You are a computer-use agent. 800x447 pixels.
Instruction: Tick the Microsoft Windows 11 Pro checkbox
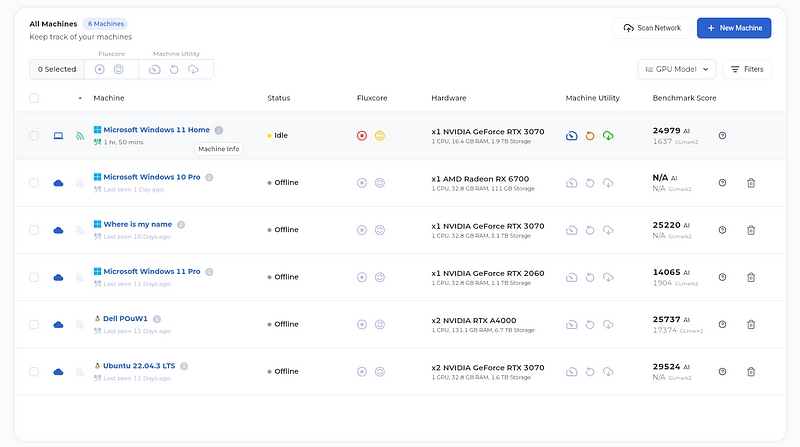click(34, 277)
